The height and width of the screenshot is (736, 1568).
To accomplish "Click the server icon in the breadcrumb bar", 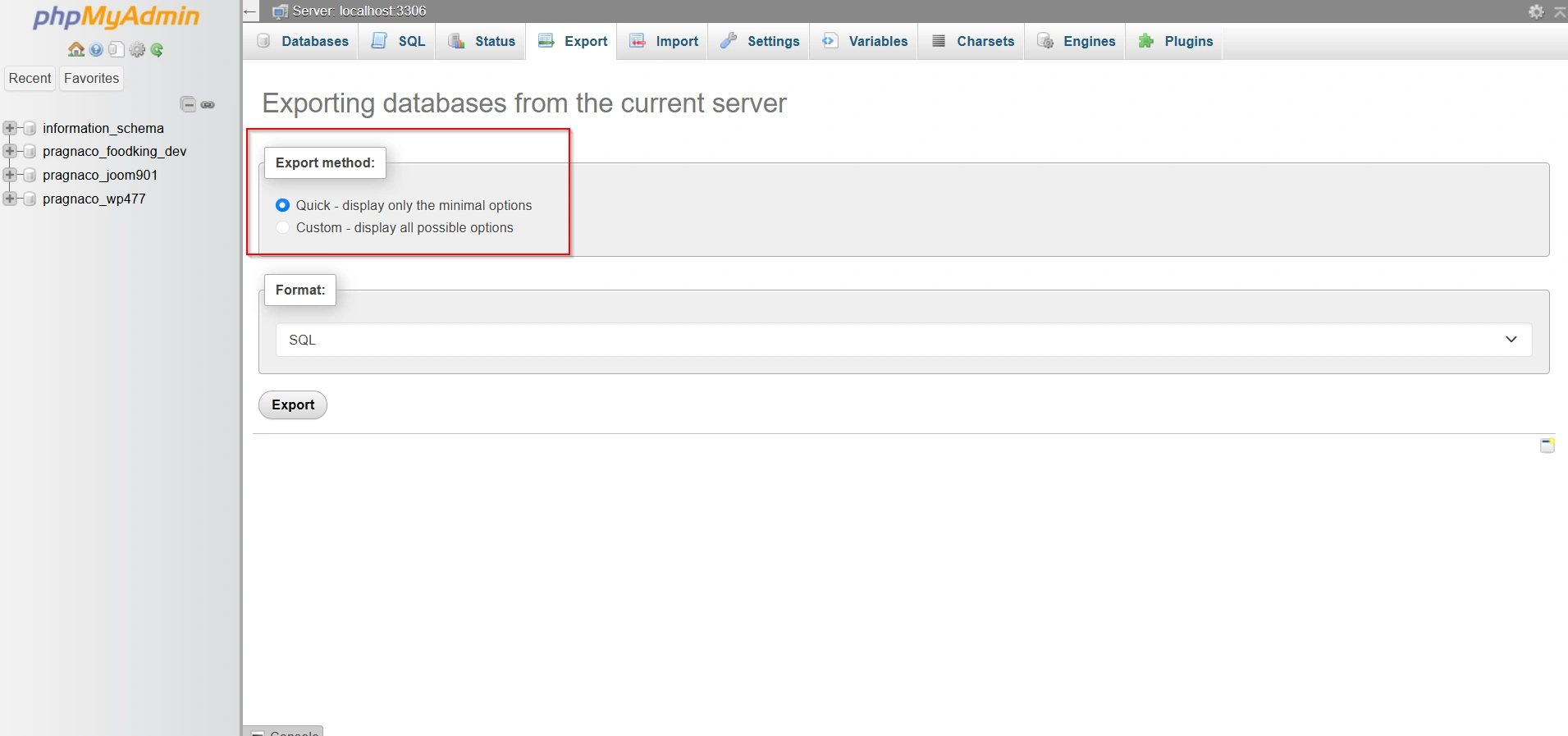I will click(x=280, y=11).
